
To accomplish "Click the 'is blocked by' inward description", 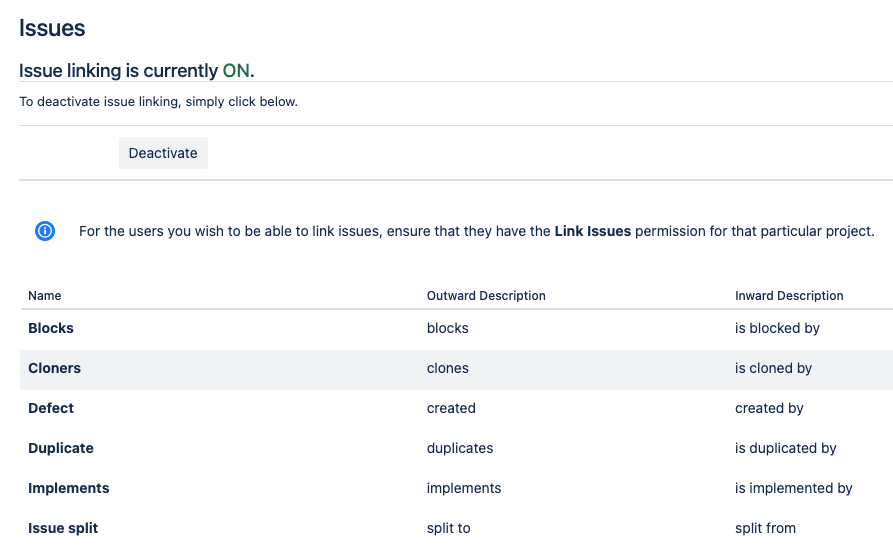I will [777, 328].
